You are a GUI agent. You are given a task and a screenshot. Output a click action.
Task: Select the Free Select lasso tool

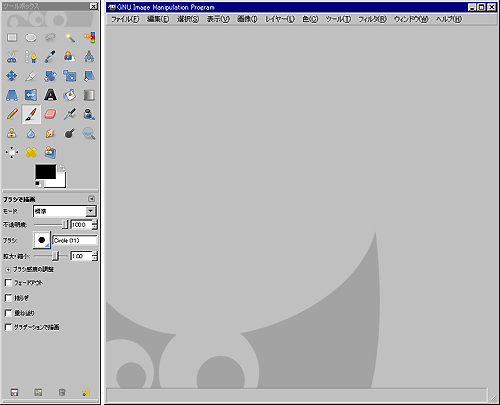[50, 37]
